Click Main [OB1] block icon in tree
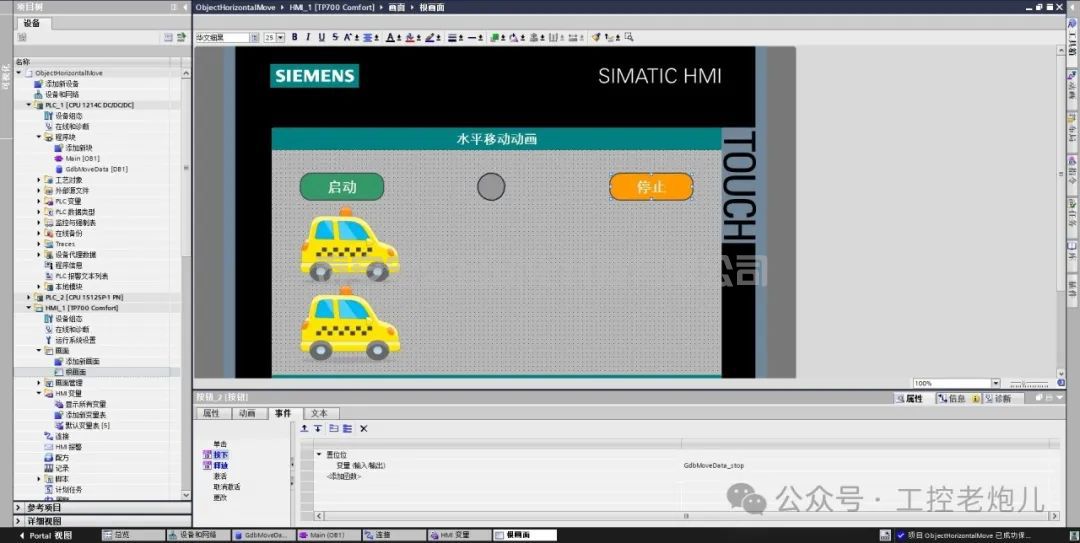The width and height of the screenshot is (1080, 543). pyautogui.click(x=59, y=158)
